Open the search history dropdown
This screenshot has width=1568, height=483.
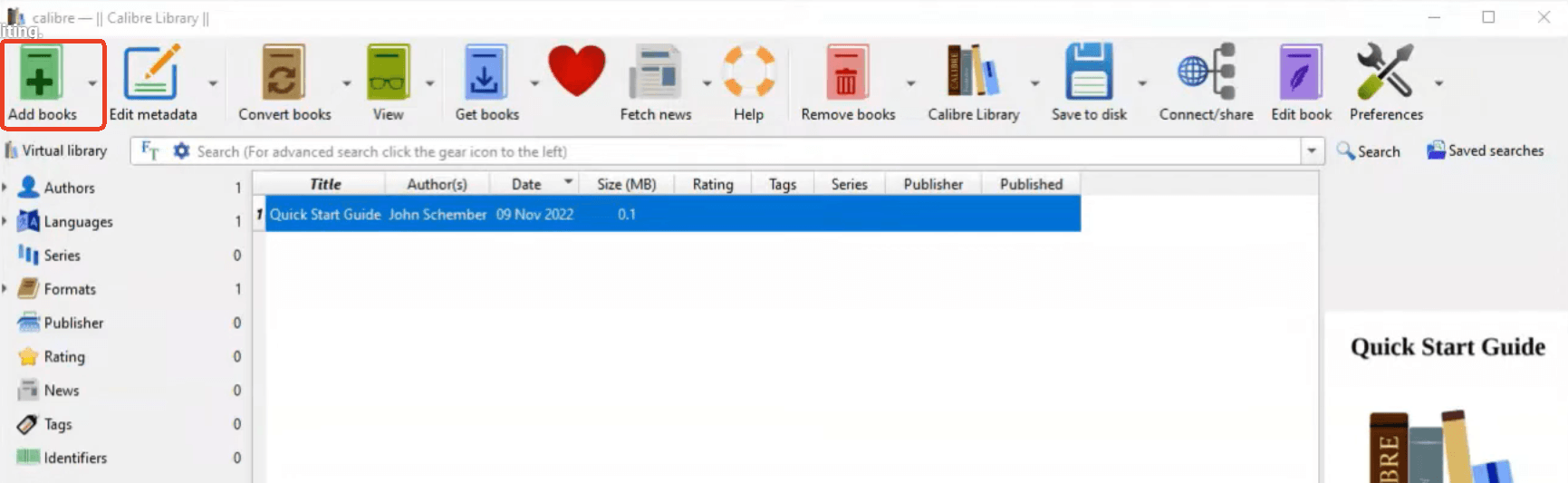click(1312, 151)
